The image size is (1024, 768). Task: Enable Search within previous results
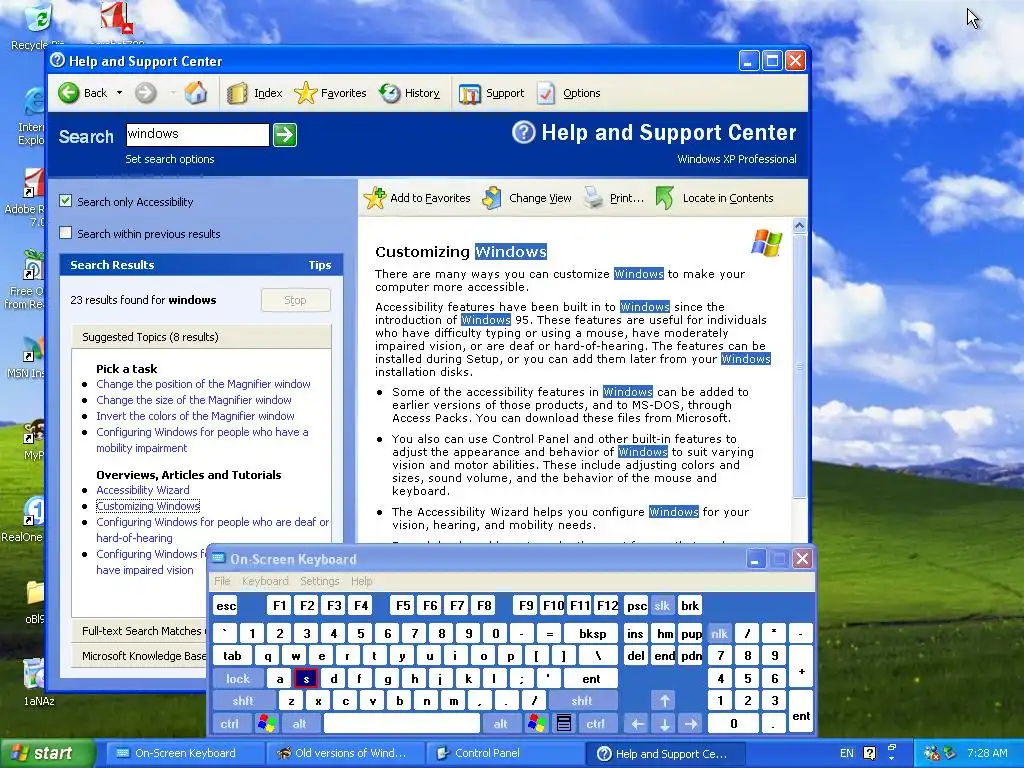[x=65, y=232]
